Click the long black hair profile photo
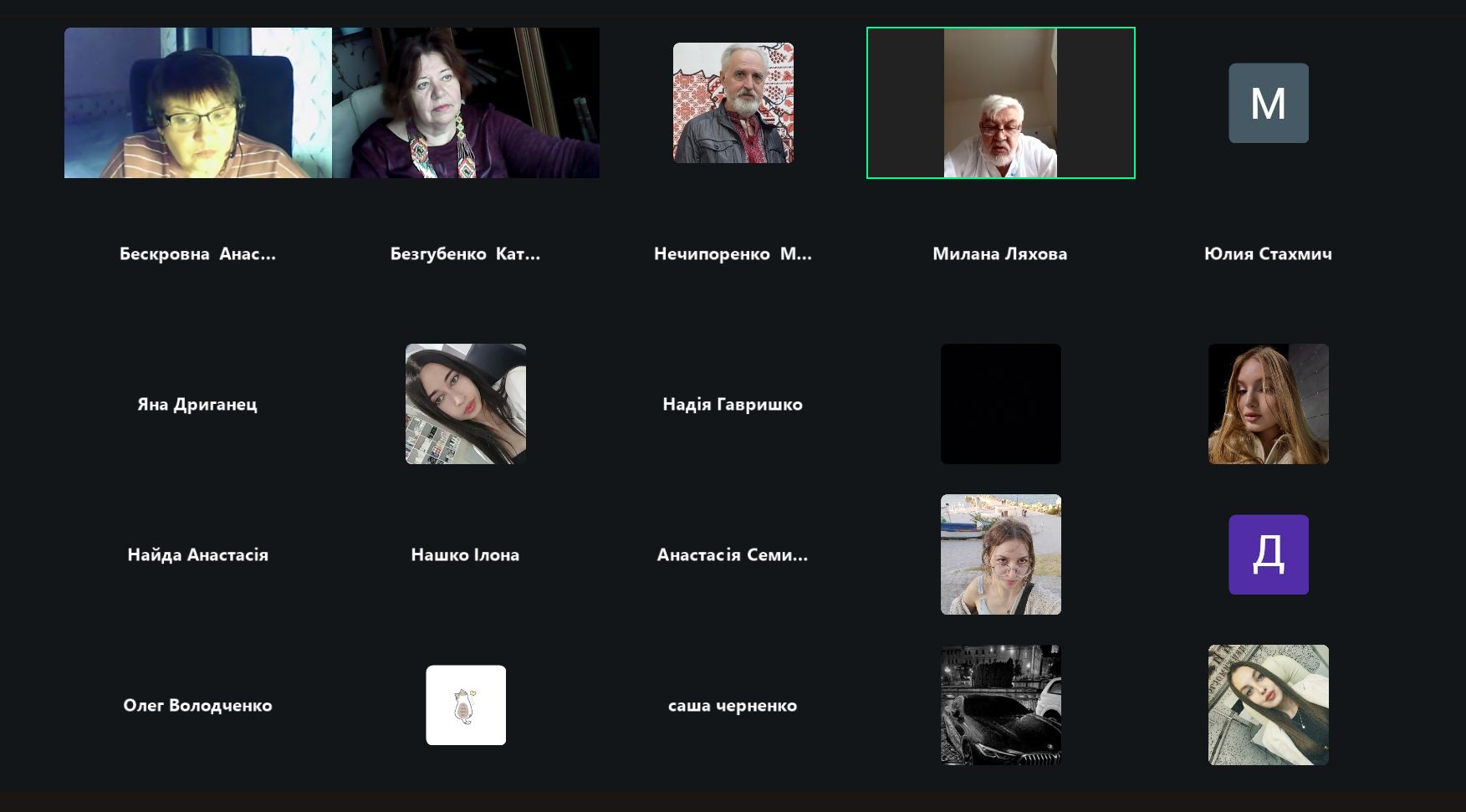The image size is (1466, 812). click(x=465, y=404)
